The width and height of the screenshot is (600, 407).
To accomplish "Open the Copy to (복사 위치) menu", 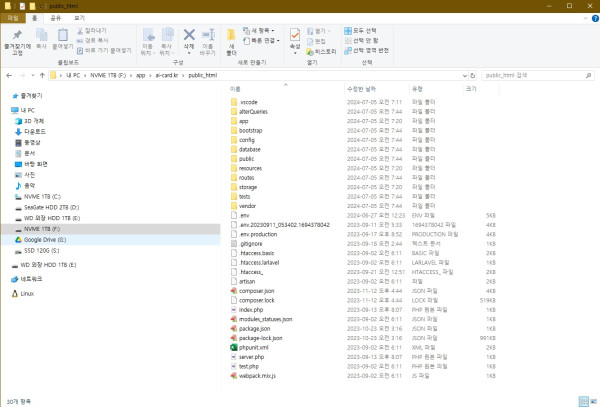I will click(167, 41).
